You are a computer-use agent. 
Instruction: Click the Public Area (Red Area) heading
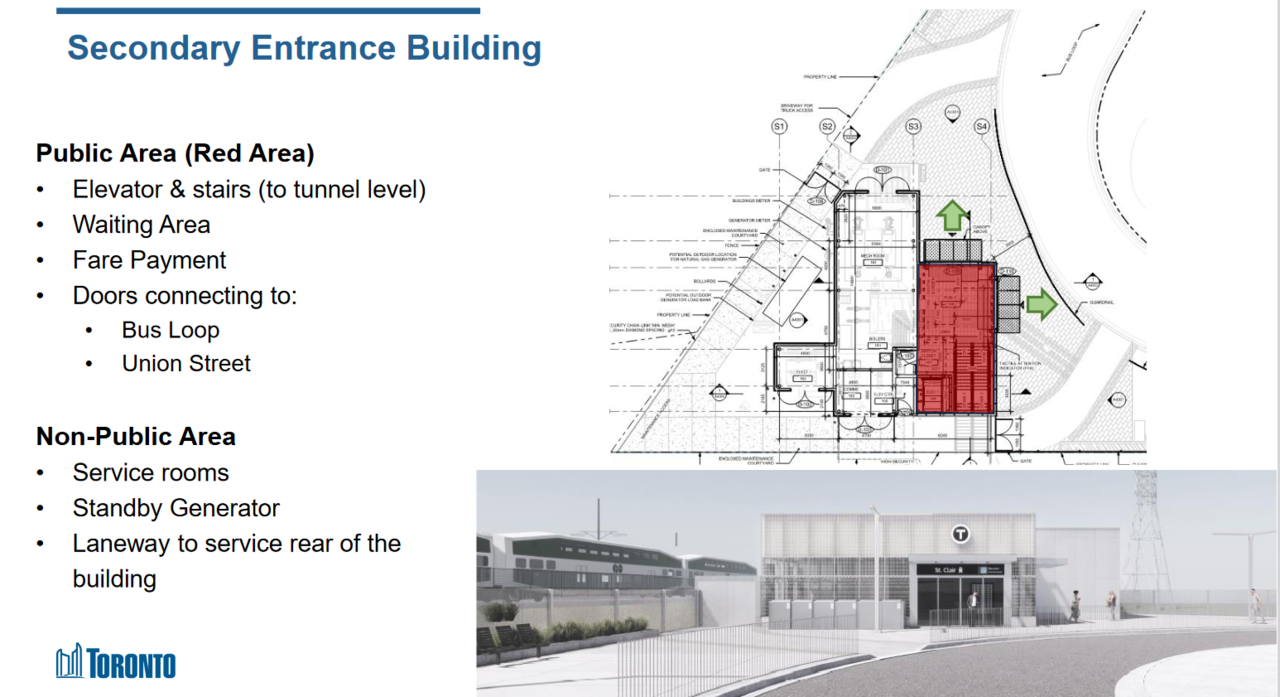(x=175, y=153)
